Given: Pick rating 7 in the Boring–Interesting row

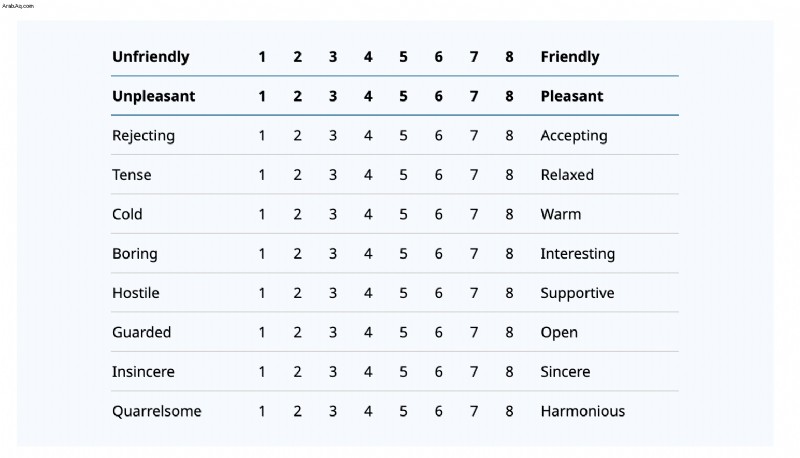Looking at the screenshot, I should click(474, 253).
